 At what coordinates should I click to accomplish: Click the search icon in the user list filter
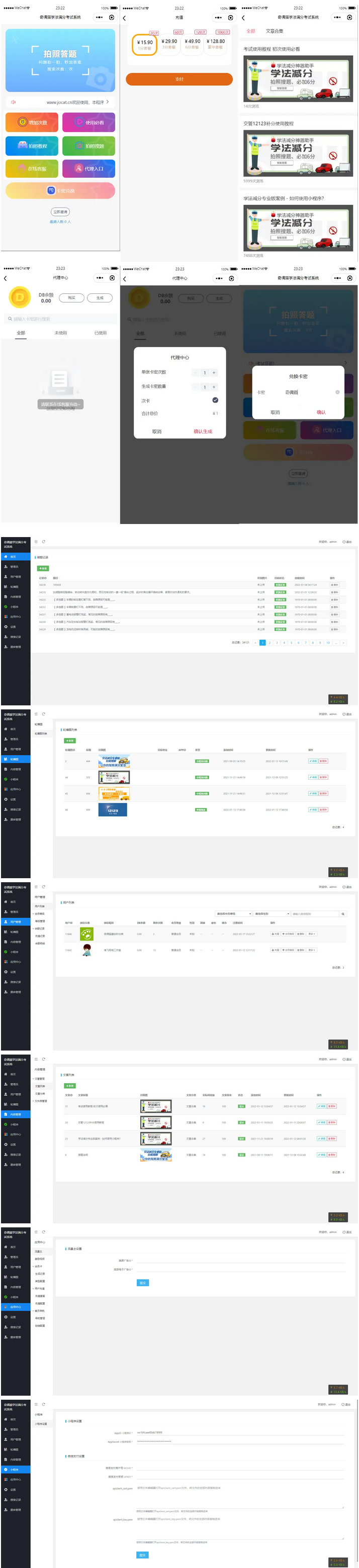[342, 914]
